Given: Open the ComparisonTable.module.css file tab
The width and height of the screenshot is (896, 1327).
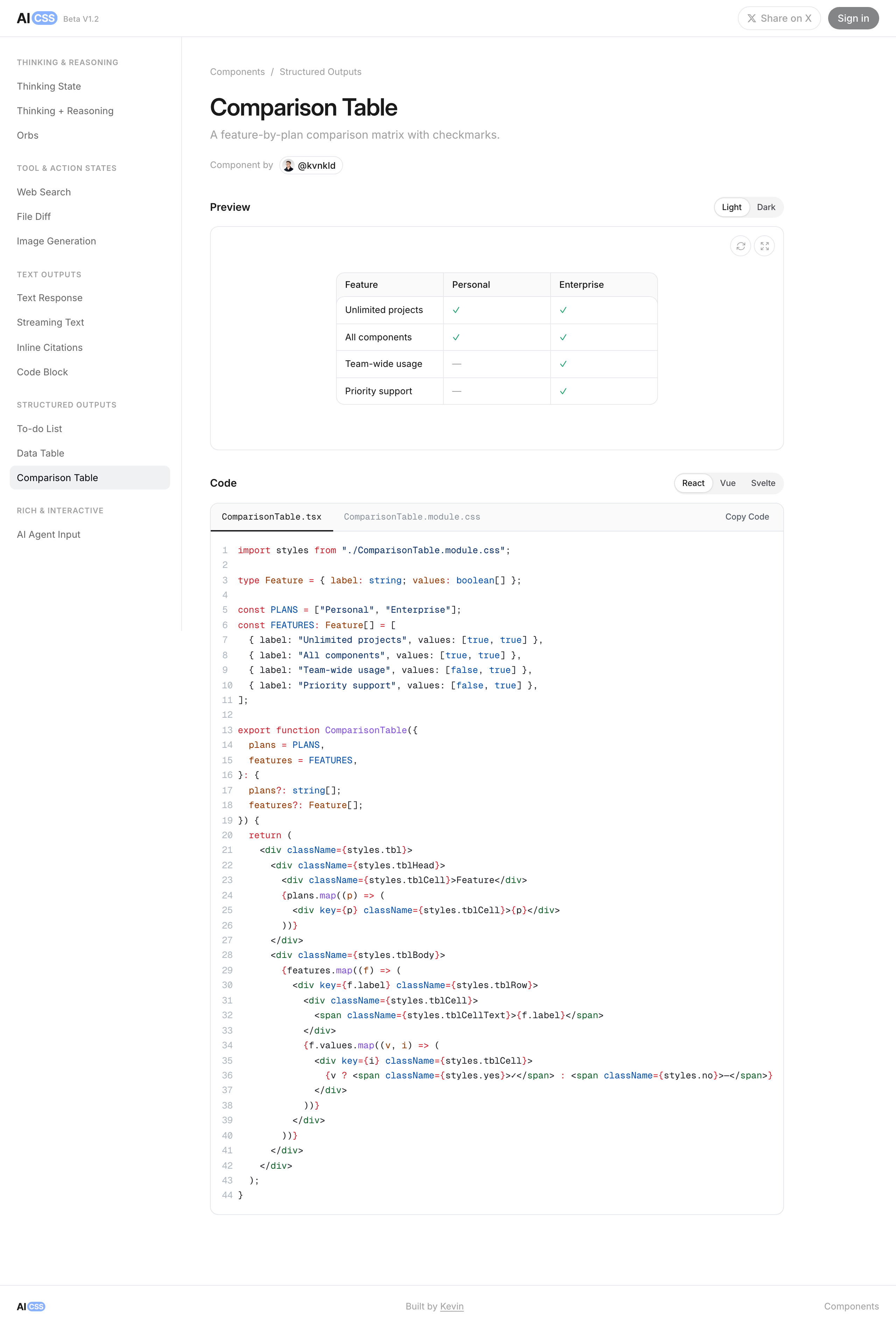Looking at the screenshot, I should pyautogui.click(x=412, y=517).
